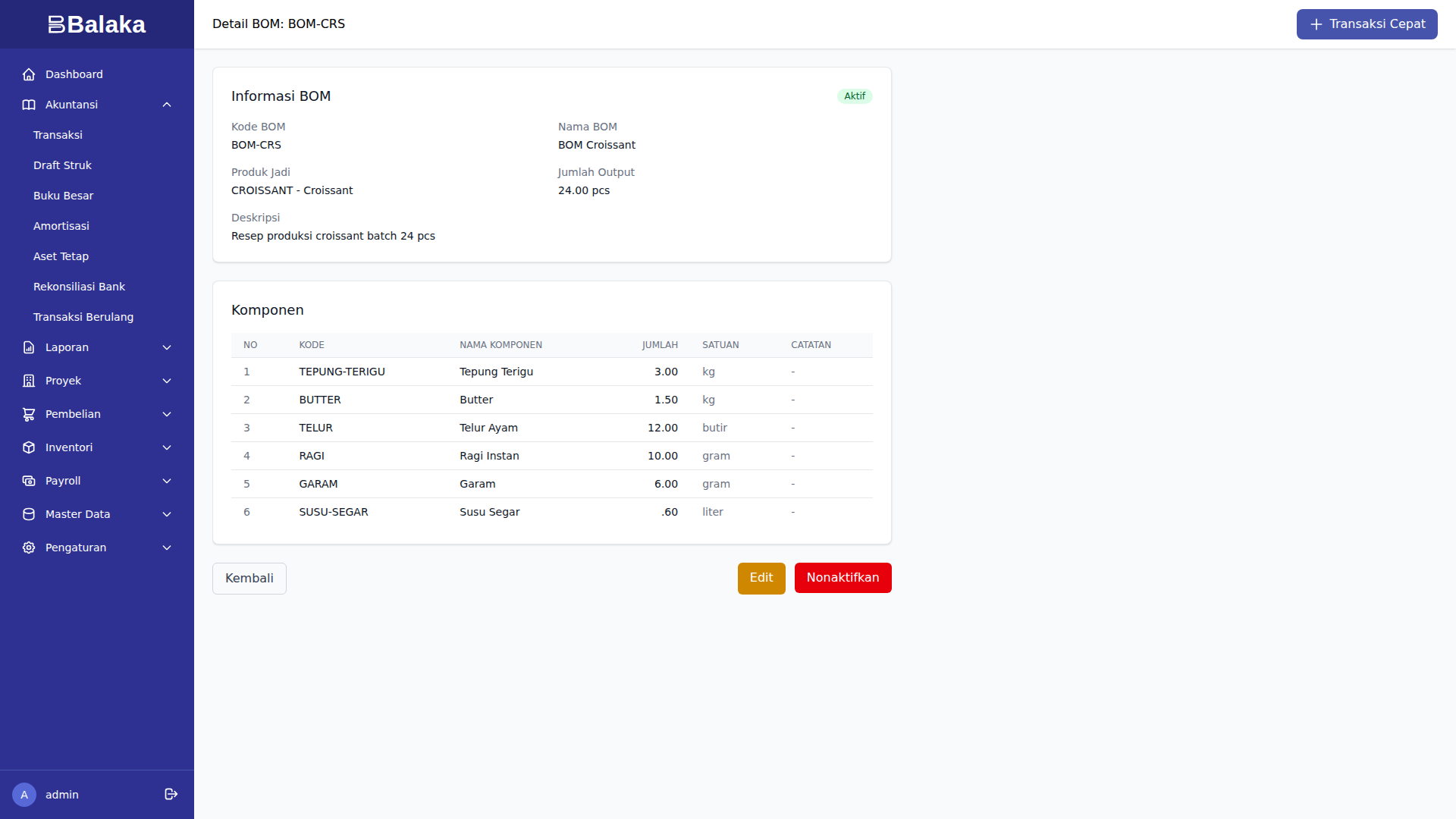Go to Rekonsiliasi Bank page
Screen dimensions: 1456x819
[x=79, y=287]
